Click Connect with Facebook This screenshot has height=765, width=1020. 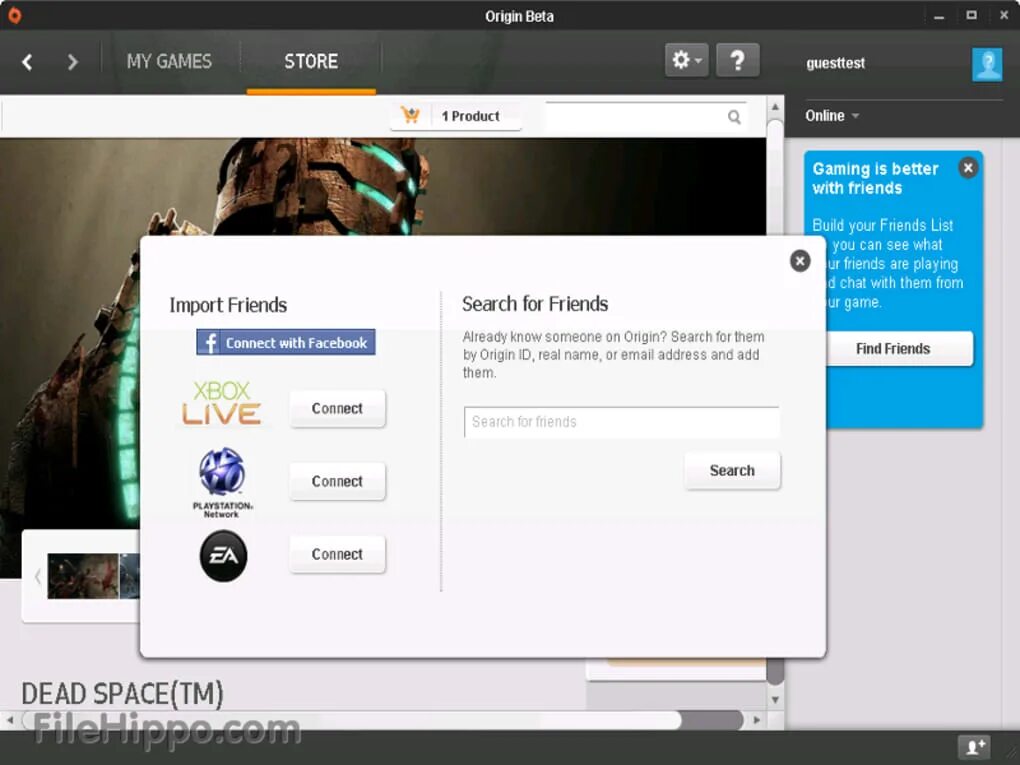pyautogui.click(x=285, y=342)
